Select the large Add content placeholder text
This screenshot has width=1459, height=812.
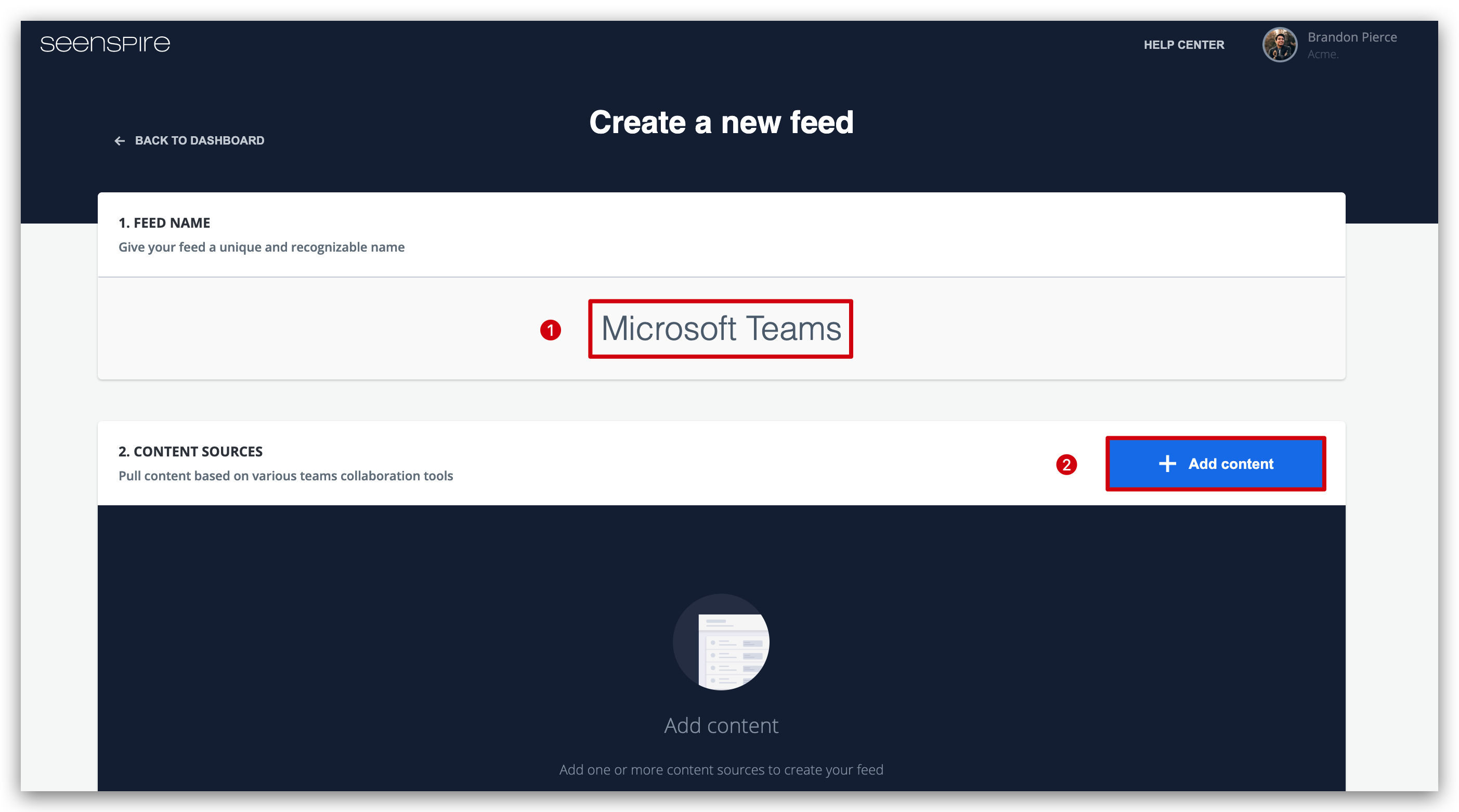pyautogui.click(x=721, y=725)
